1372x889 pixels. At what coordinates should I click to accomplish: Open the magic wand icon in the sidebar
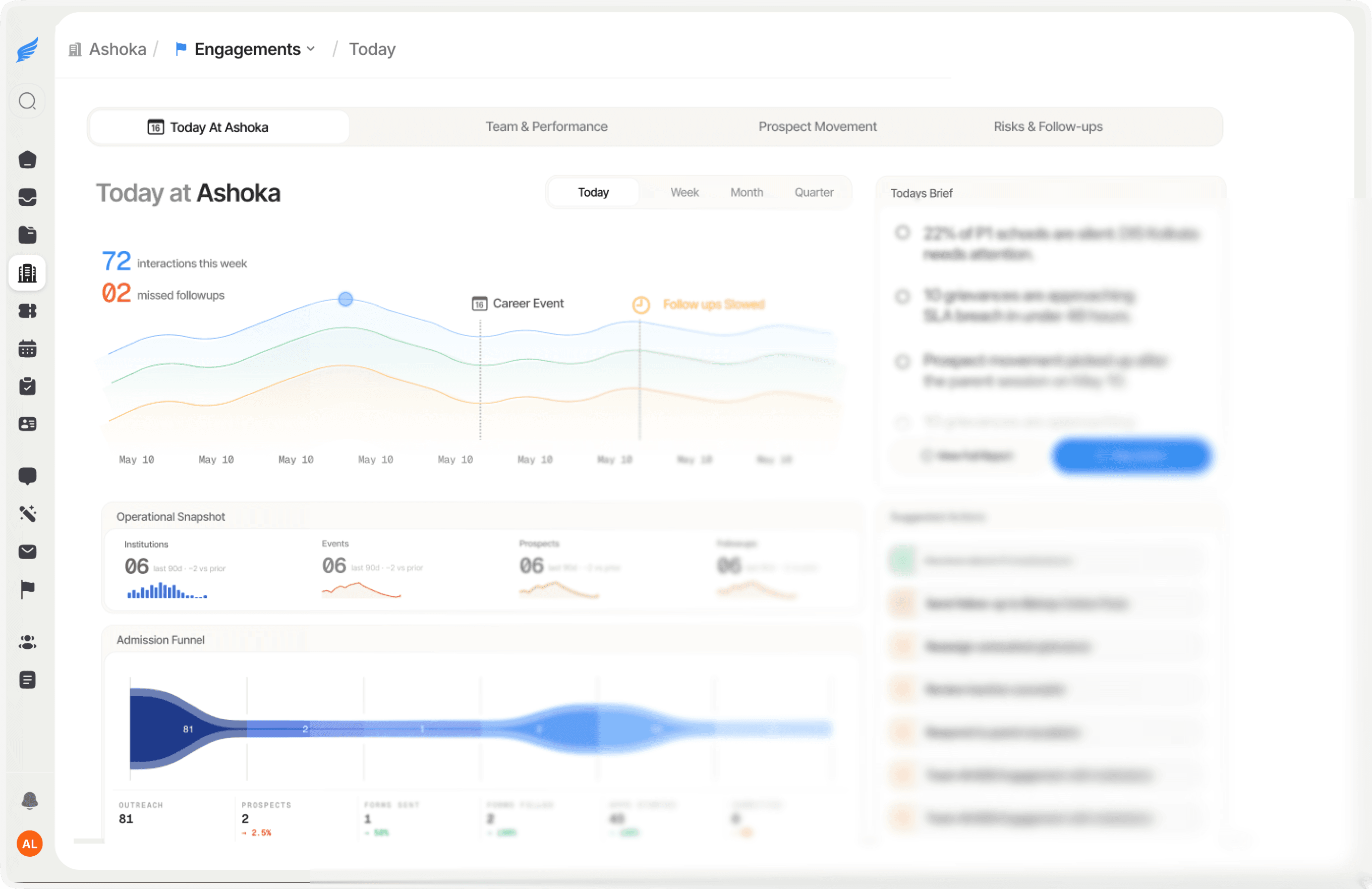coord(27,514)
